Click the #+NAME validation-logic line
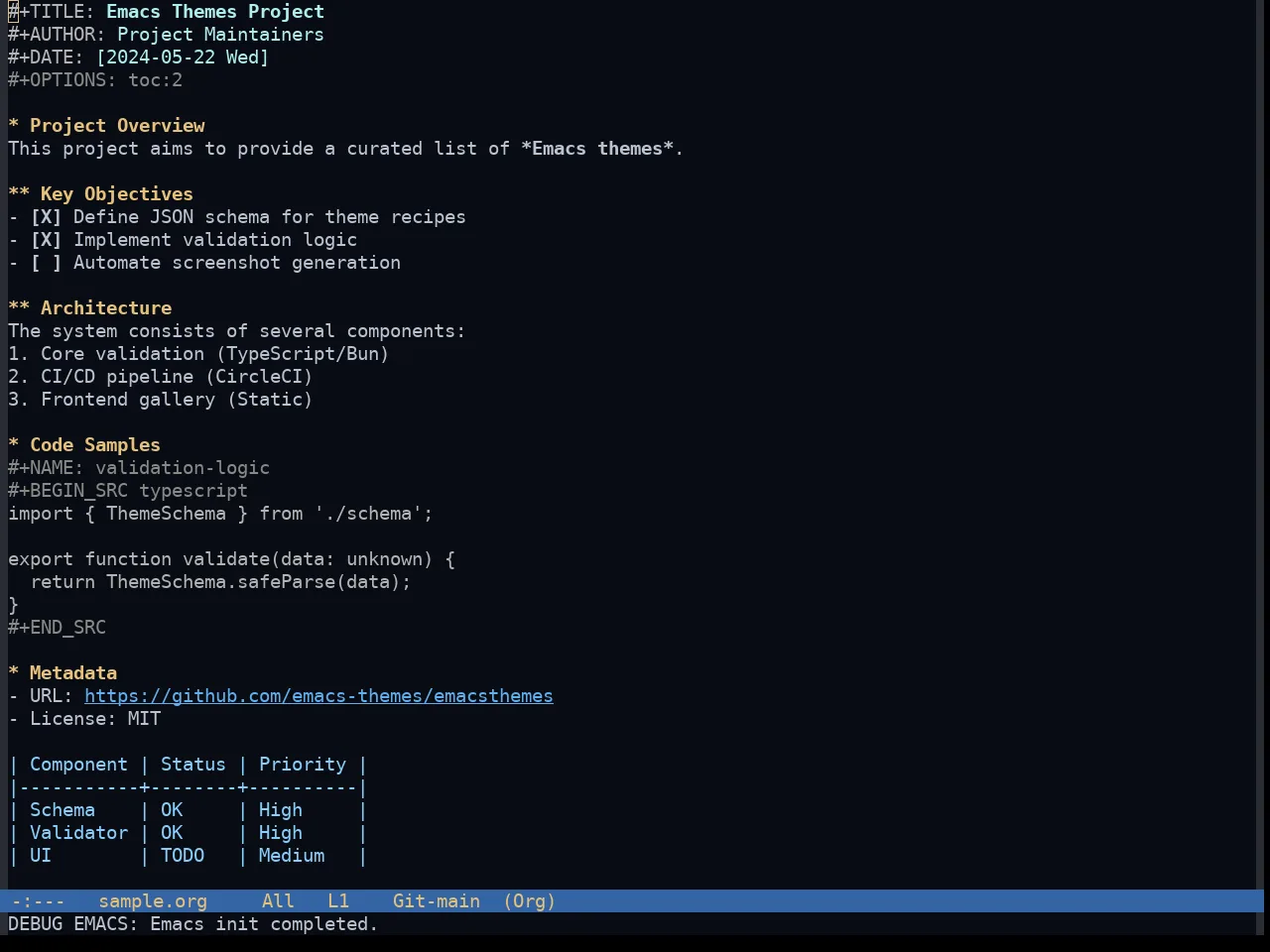Screen dimensions: 1270x952 pos(139,468)
